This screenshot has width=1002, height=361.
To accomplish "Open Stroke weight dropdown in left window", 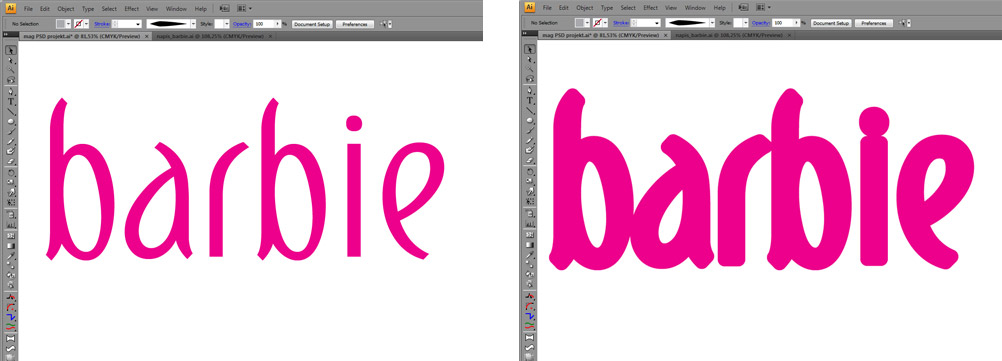I will pos(138,24).
